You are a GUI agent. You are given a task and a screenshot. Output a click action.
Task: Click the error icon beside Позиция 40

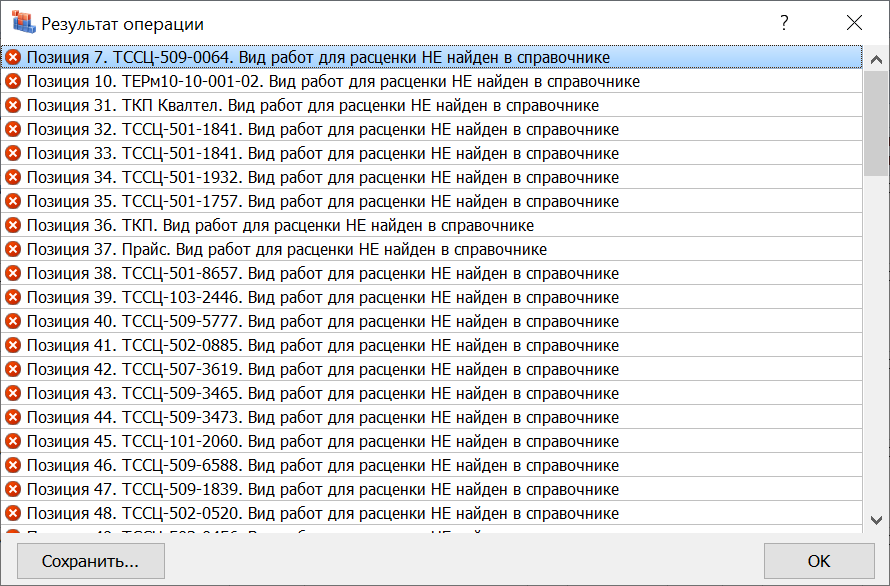(13, 321)
